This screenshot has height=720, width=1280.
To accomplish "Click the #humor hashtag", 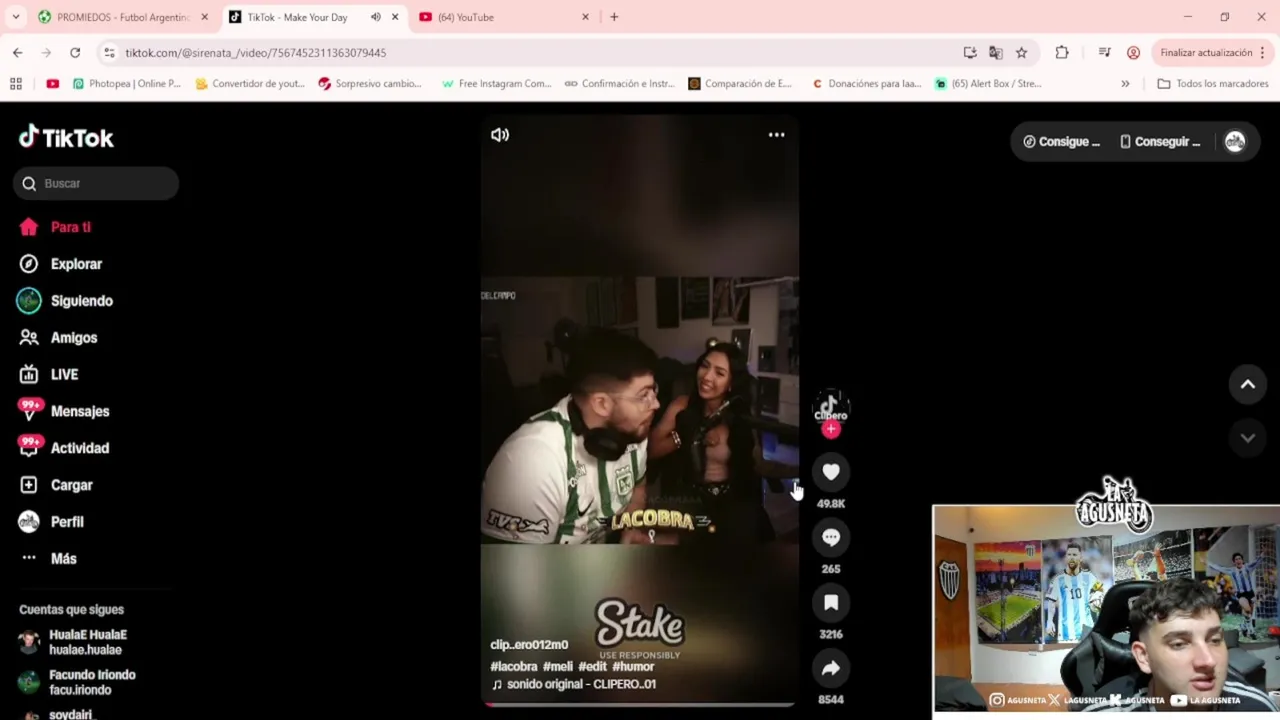I will click(x=633, y=666).
